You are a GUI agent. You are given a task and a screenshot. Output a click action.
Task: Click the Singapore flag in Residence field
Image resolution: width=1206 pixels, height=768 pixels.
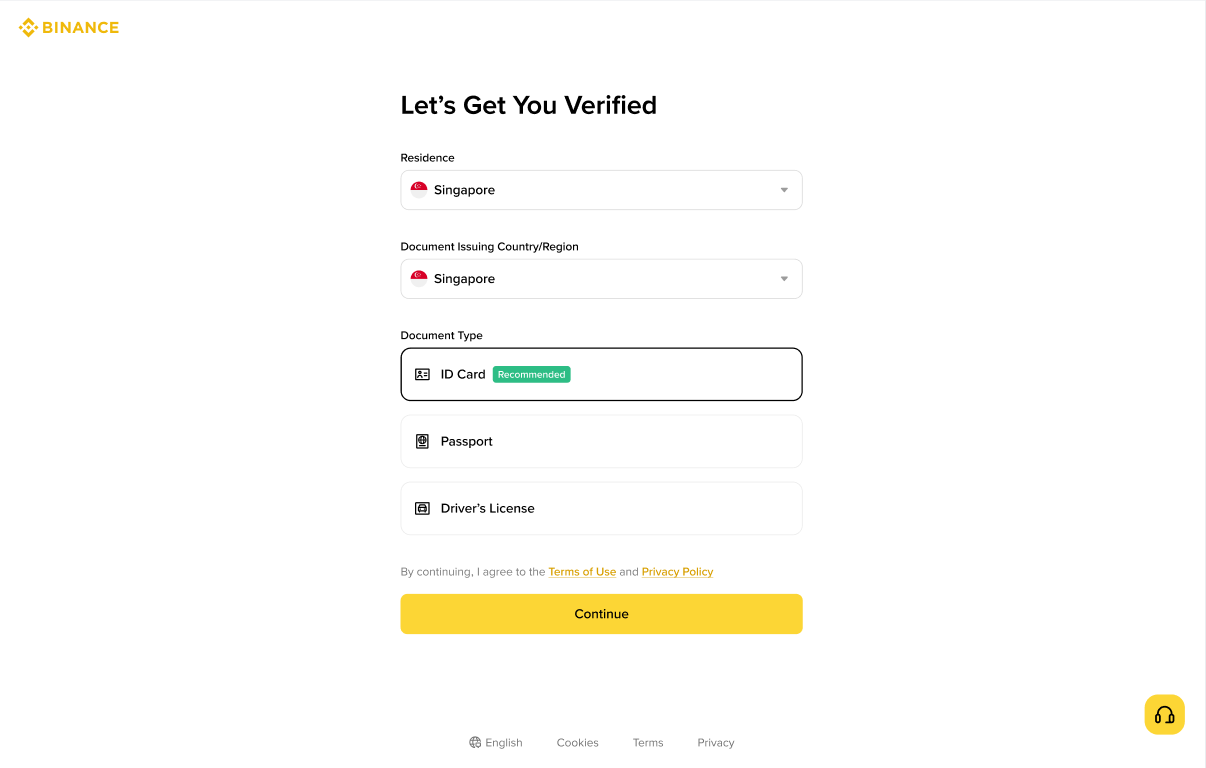tap(419, 190)
